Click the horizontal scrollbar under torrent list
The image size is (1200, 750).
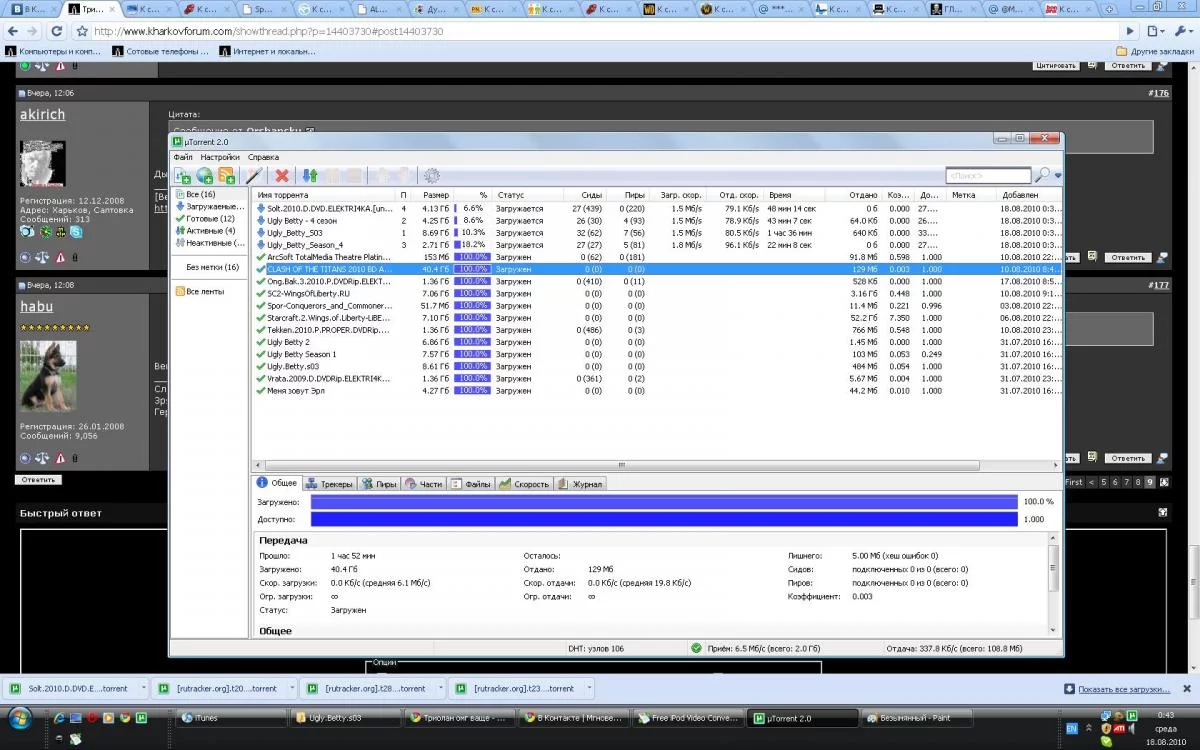click(620, 466)
